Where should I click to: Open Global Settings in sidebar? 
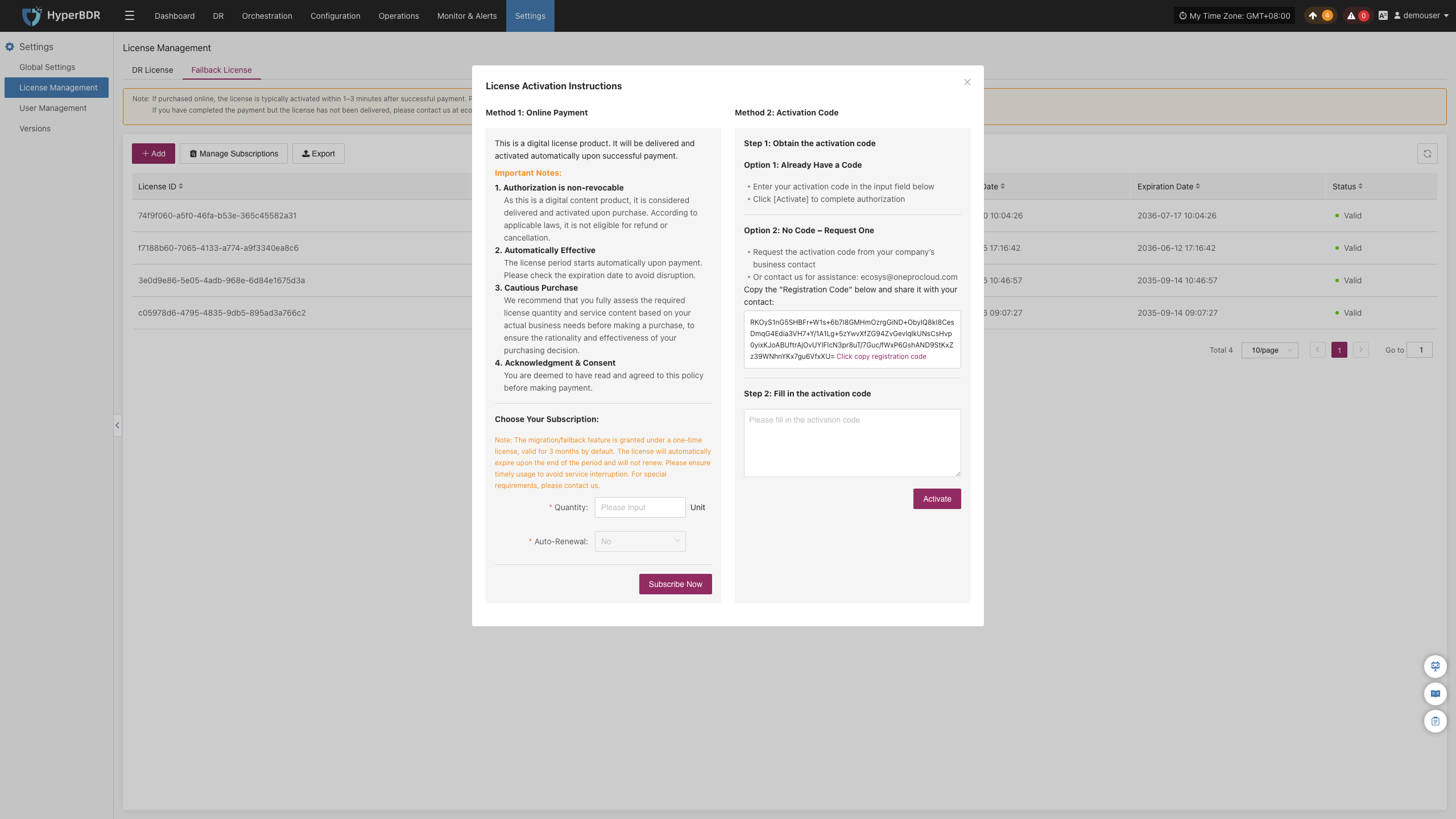coord(47,67)
